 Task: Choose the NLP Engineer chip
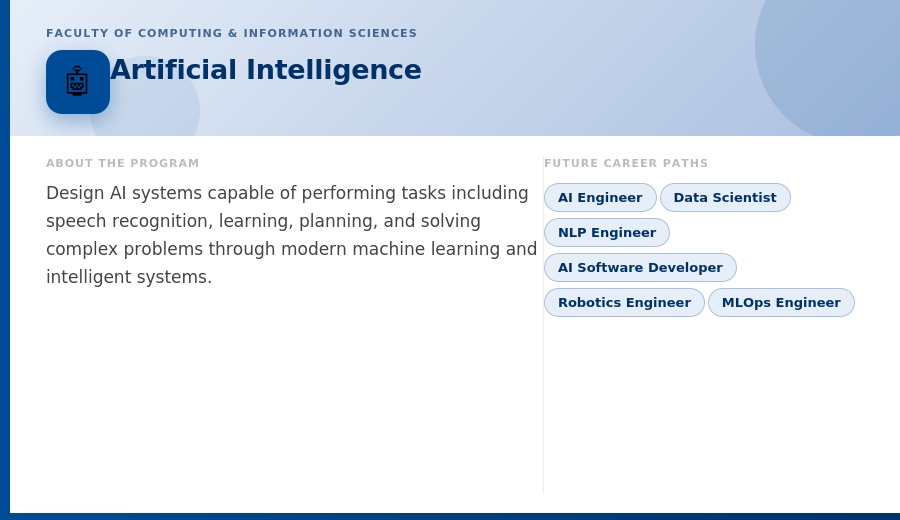pos(607,232)
